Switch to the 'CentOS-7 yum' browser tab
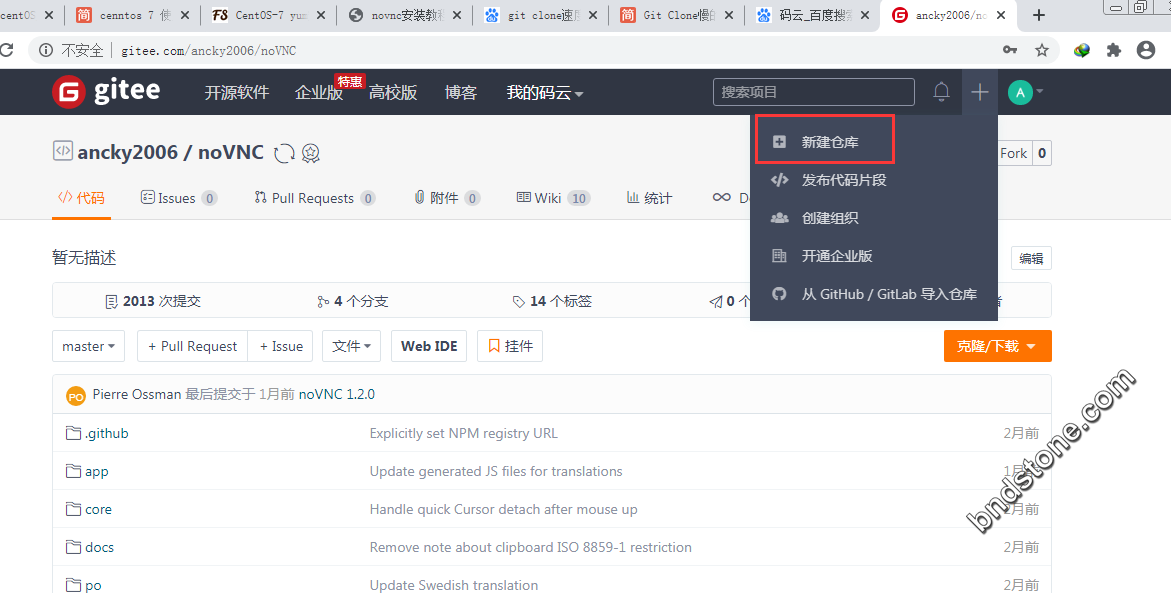Screen dimensions: 1171x593 pyautogui.click(x=269, y=15)
